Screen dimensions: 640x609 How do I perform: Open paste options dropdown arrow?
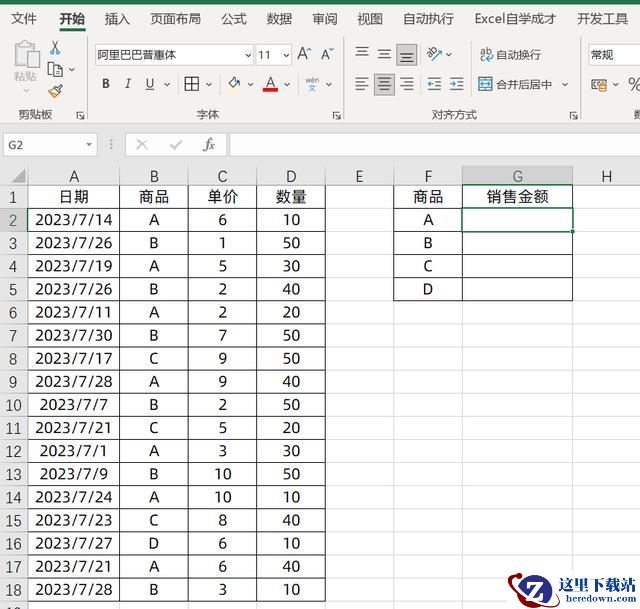point(27,91)
